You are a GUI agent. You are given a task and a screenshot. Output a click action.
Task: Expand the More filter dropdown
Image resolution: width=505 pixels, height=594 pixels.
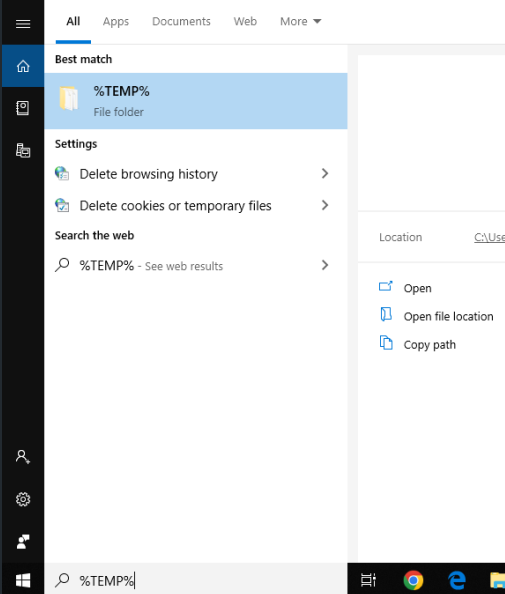click(300, 22)
